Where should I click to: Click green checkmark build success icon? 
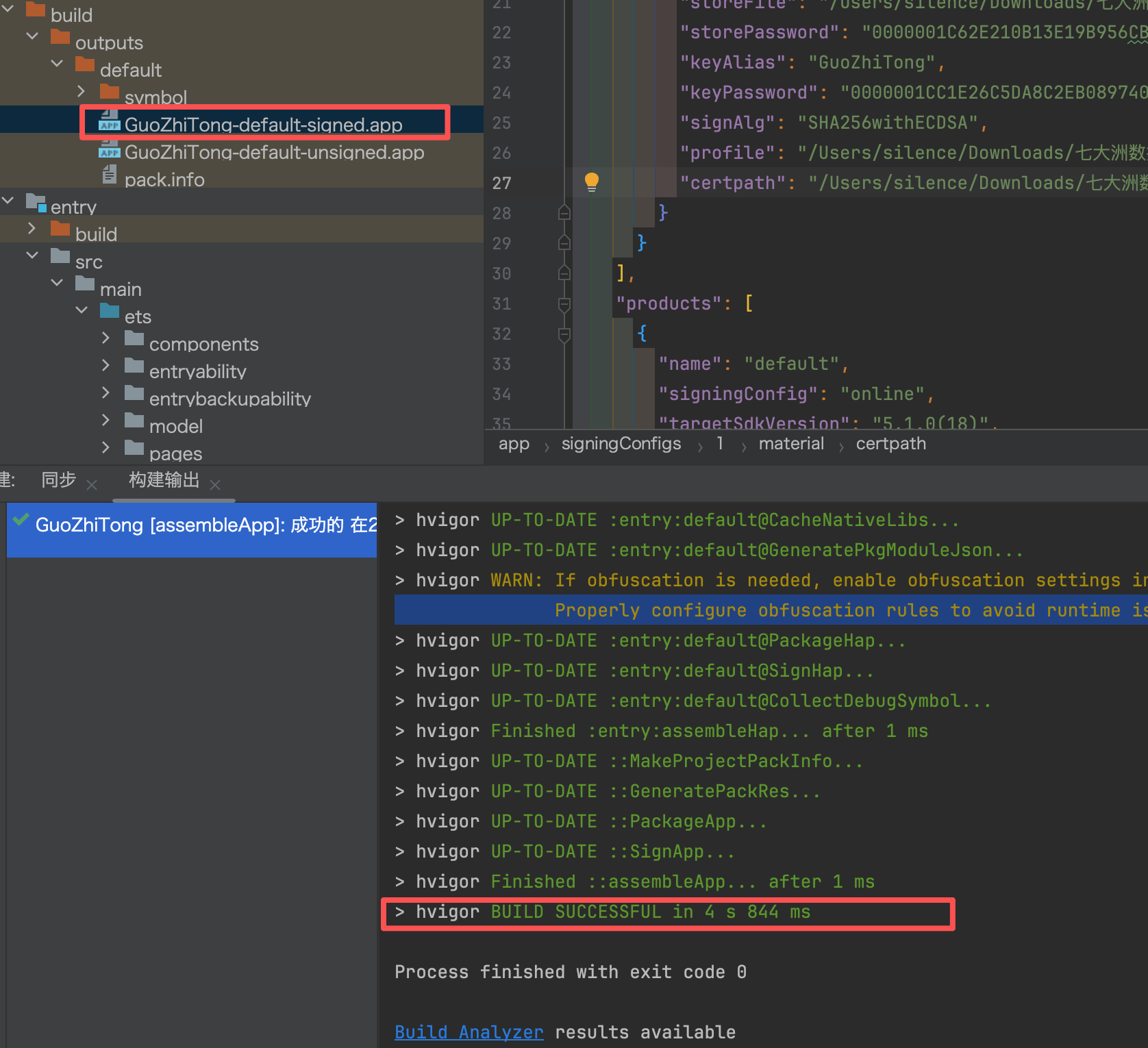click(21, 520)
